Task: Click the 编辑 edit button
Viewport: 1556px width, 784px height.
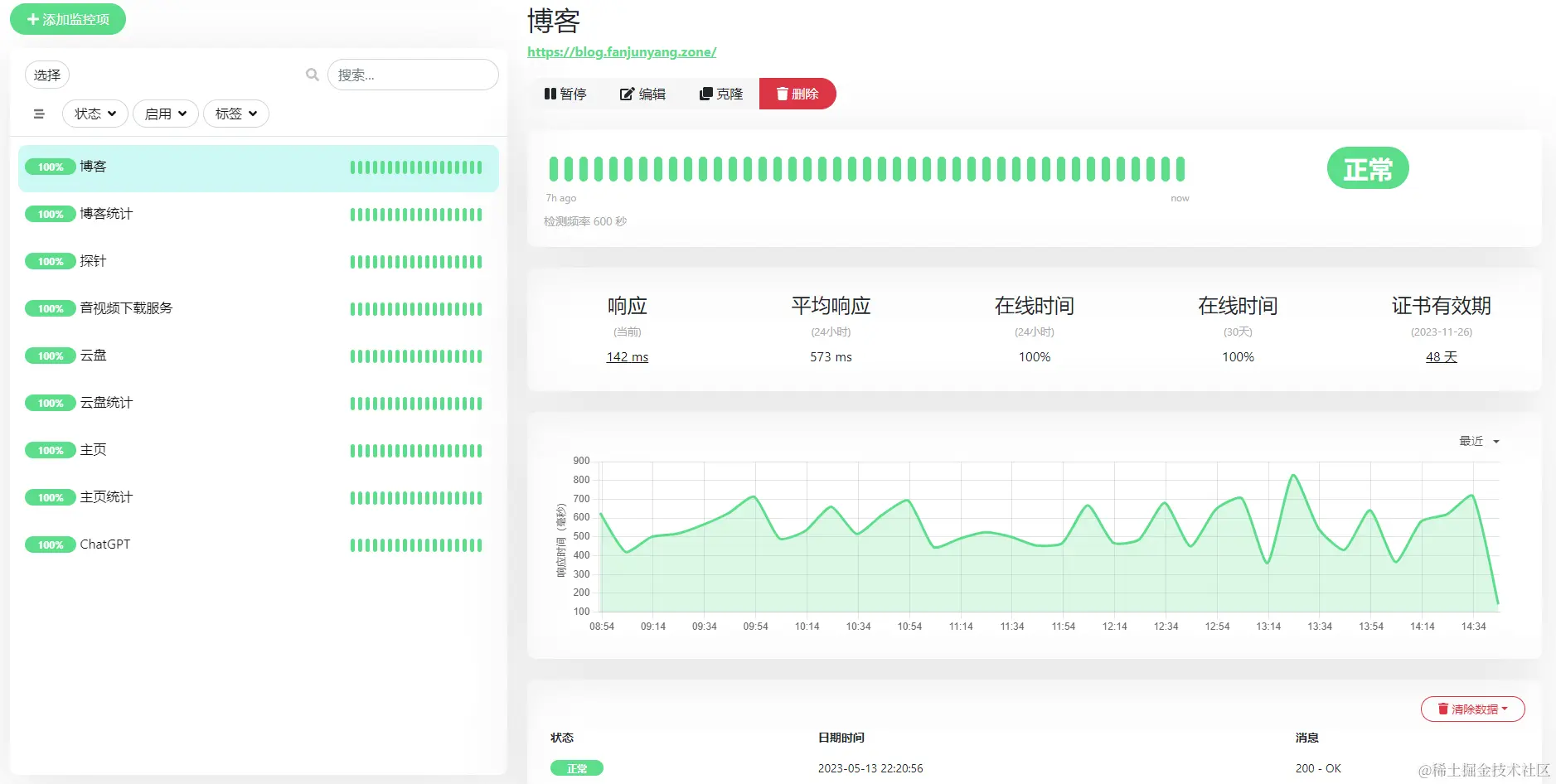Action: [x=642, y=94]
